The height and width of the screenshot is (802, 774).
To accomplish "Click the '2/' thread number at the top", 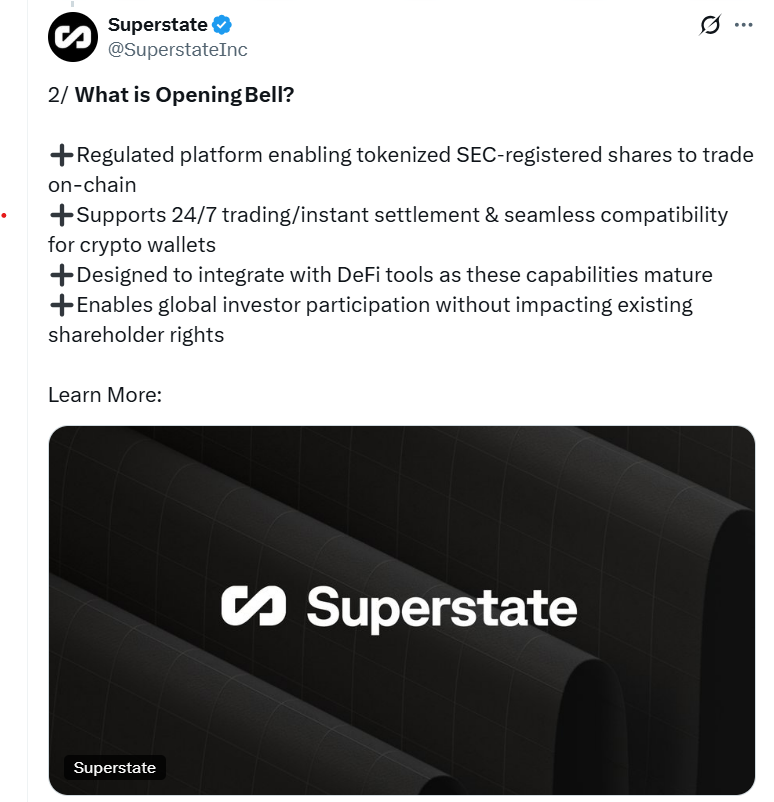I will (56, 94).
